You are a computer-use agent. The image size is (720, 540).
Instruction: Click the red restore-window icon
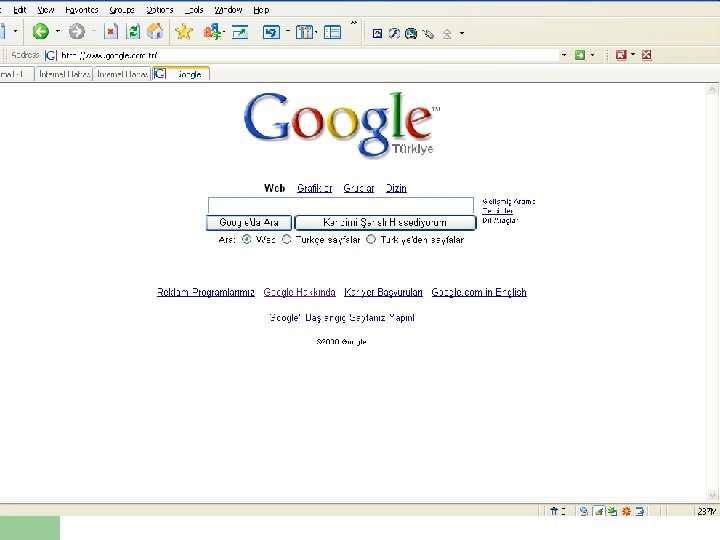pos(621,55)
